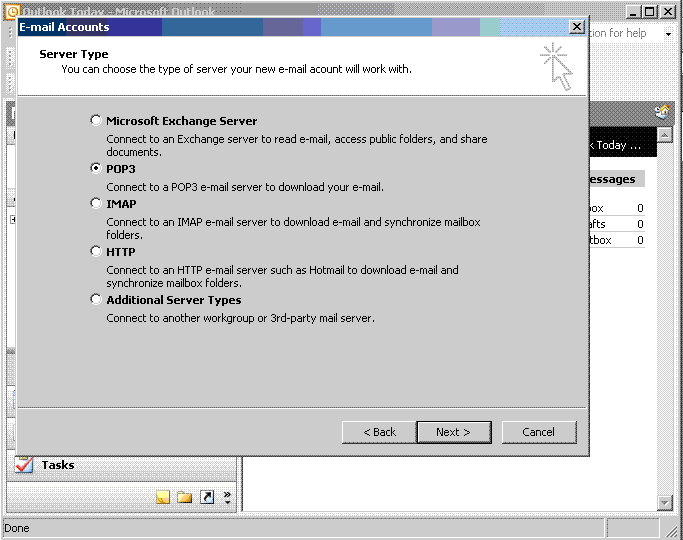Go to the next wizard step
The width and height of the screenshot is (683, 540).
(454, 432)
